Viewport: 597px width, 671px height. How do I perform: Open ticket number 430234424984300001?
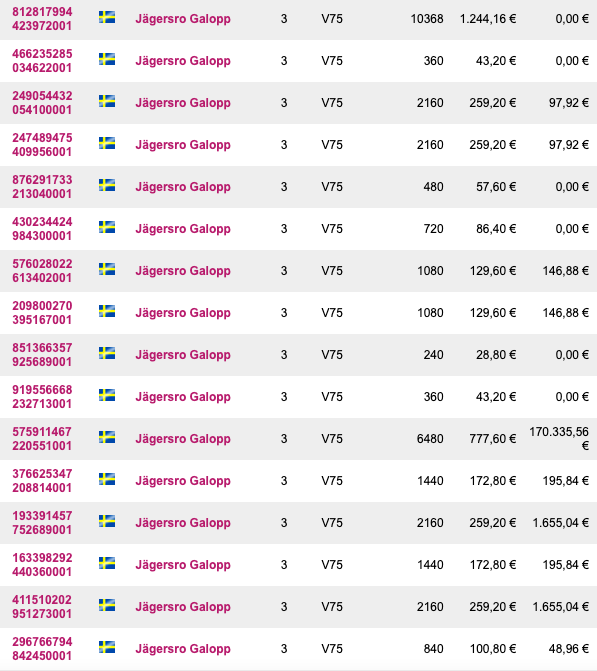(x=42, y=229)
